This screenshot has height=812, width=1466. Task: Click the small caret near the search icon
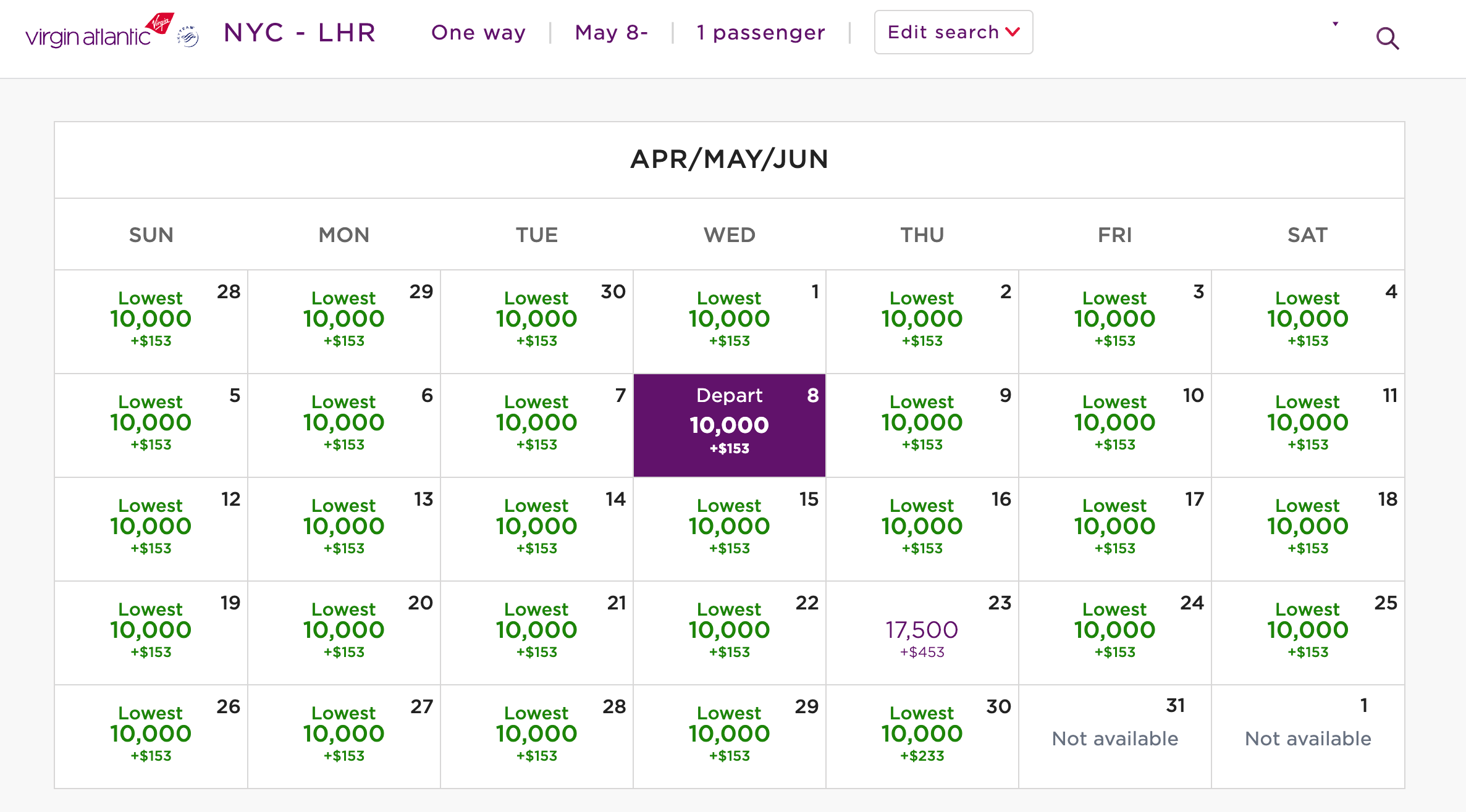[1335, 24]
